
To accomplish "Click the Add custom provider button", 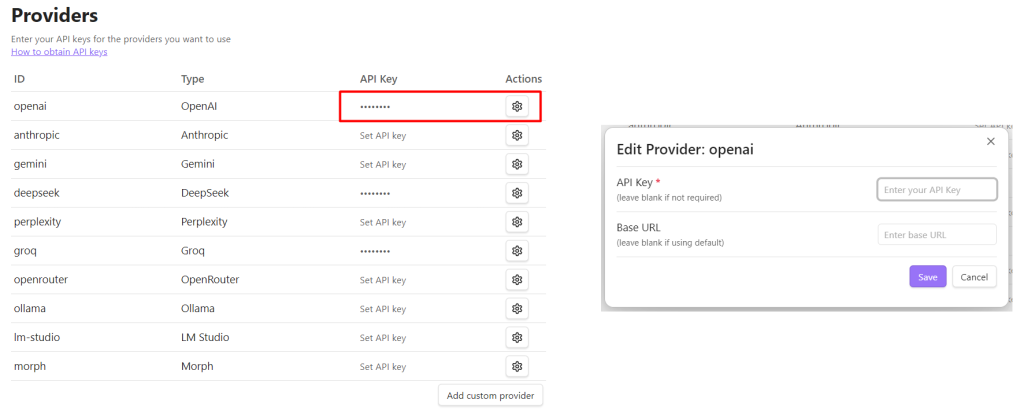I will point(490,395).
